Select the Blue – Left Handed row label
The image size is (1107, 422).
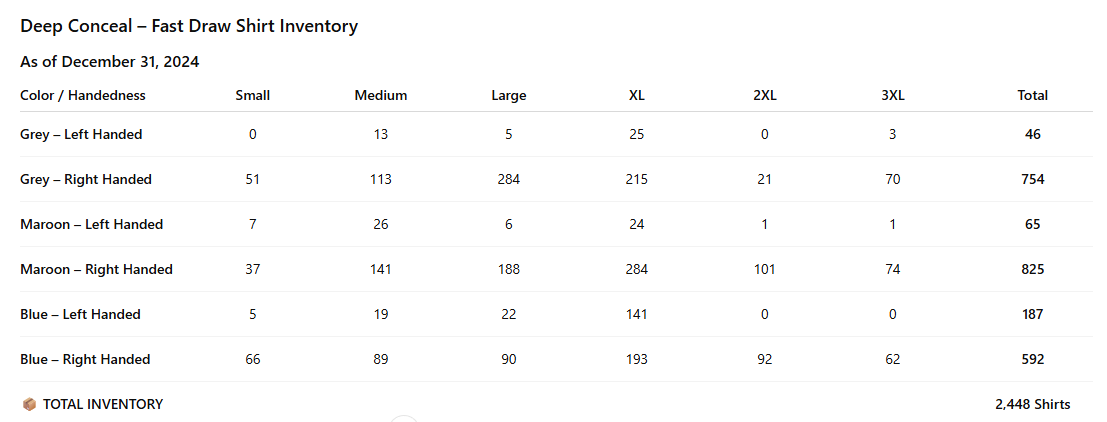coord(80,315)
